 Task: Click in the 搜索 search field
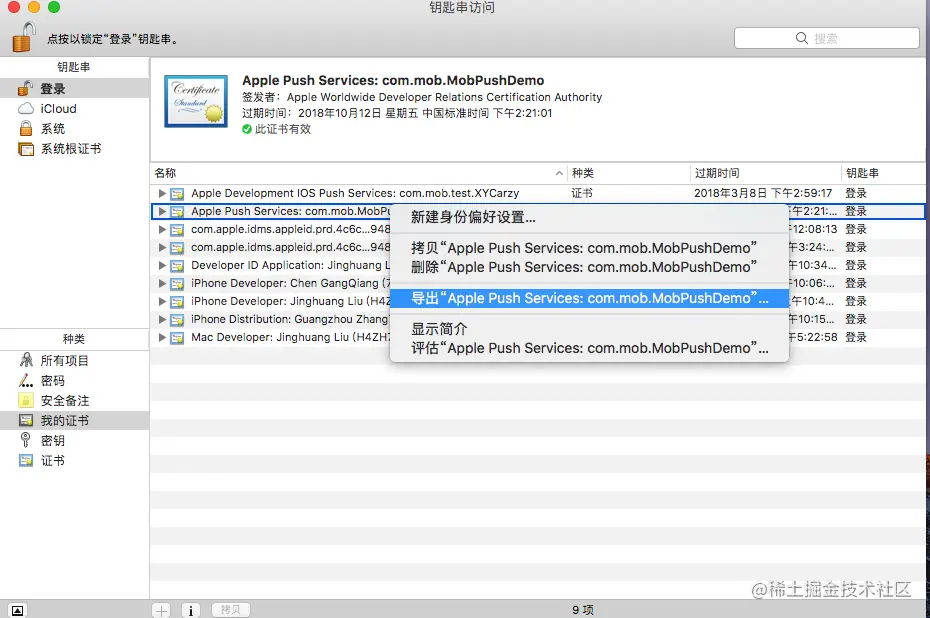(827, 38)
